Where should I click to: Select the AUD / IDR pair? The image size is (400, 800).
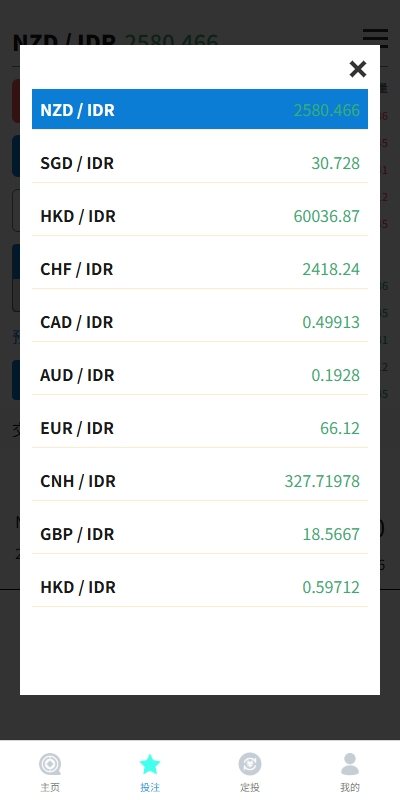(200, 375)
